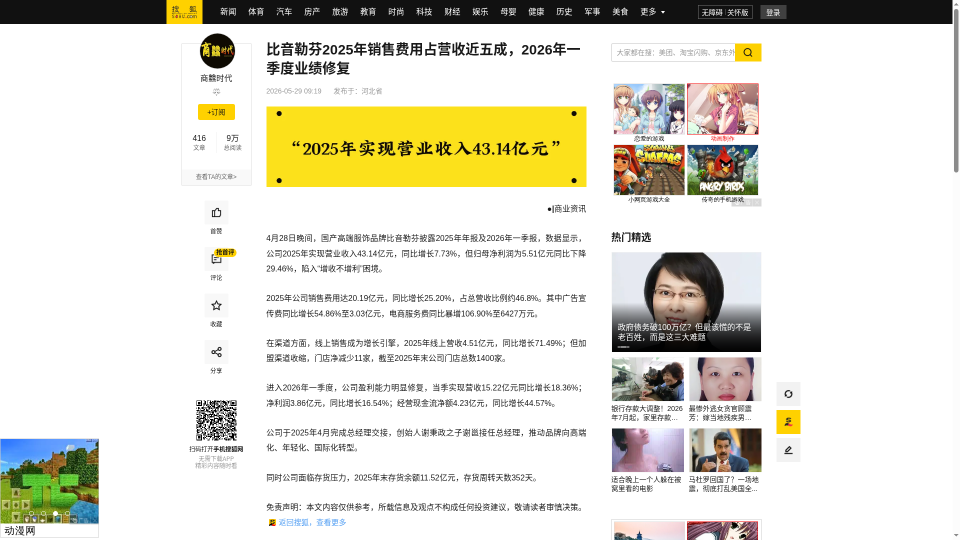The image size is (960, 540).
Task: Click the 发布于：河北省 text
Action: pyautogui.click(x=358, y=91)
